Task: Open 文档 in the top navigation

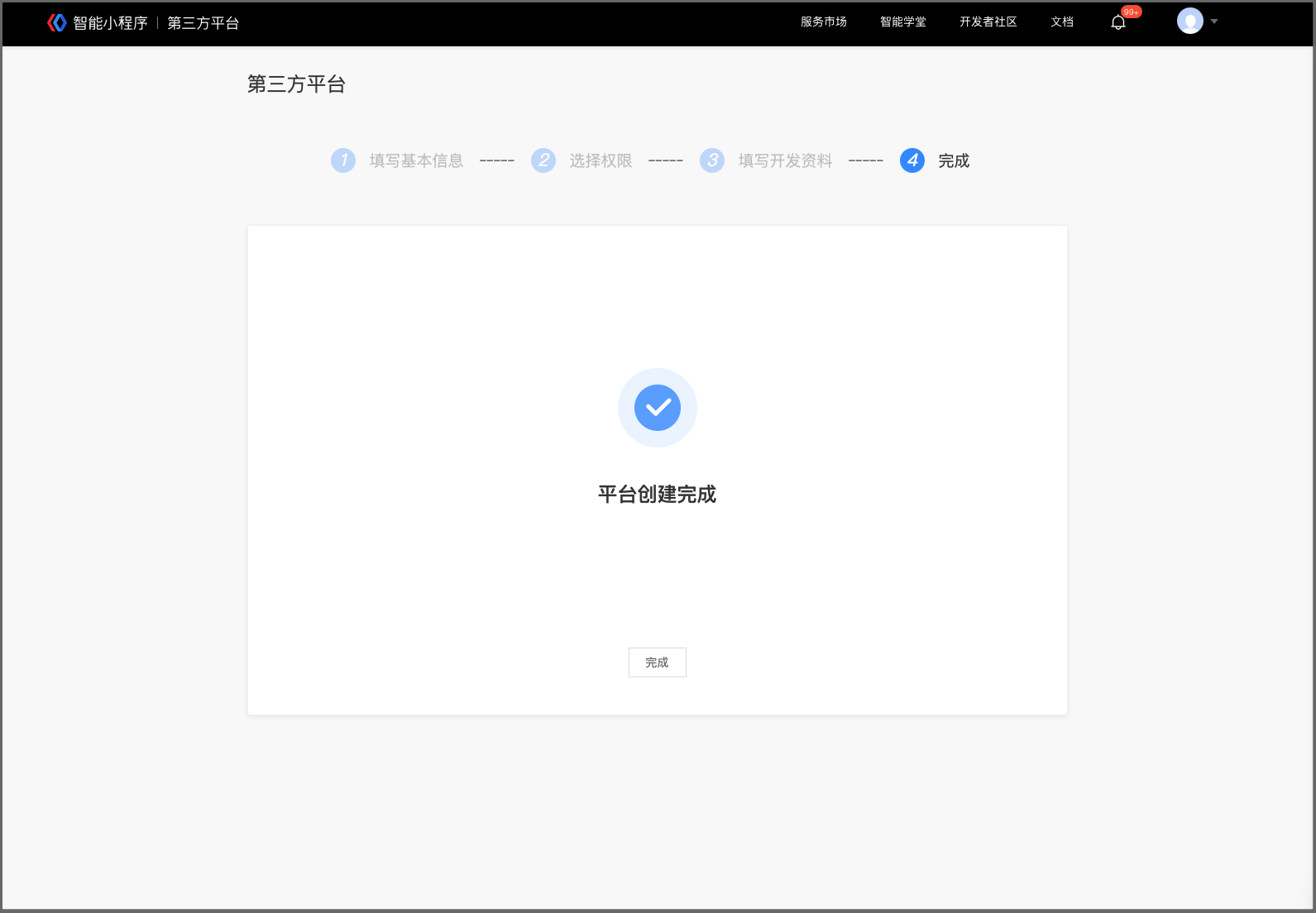Action: 1062,22
